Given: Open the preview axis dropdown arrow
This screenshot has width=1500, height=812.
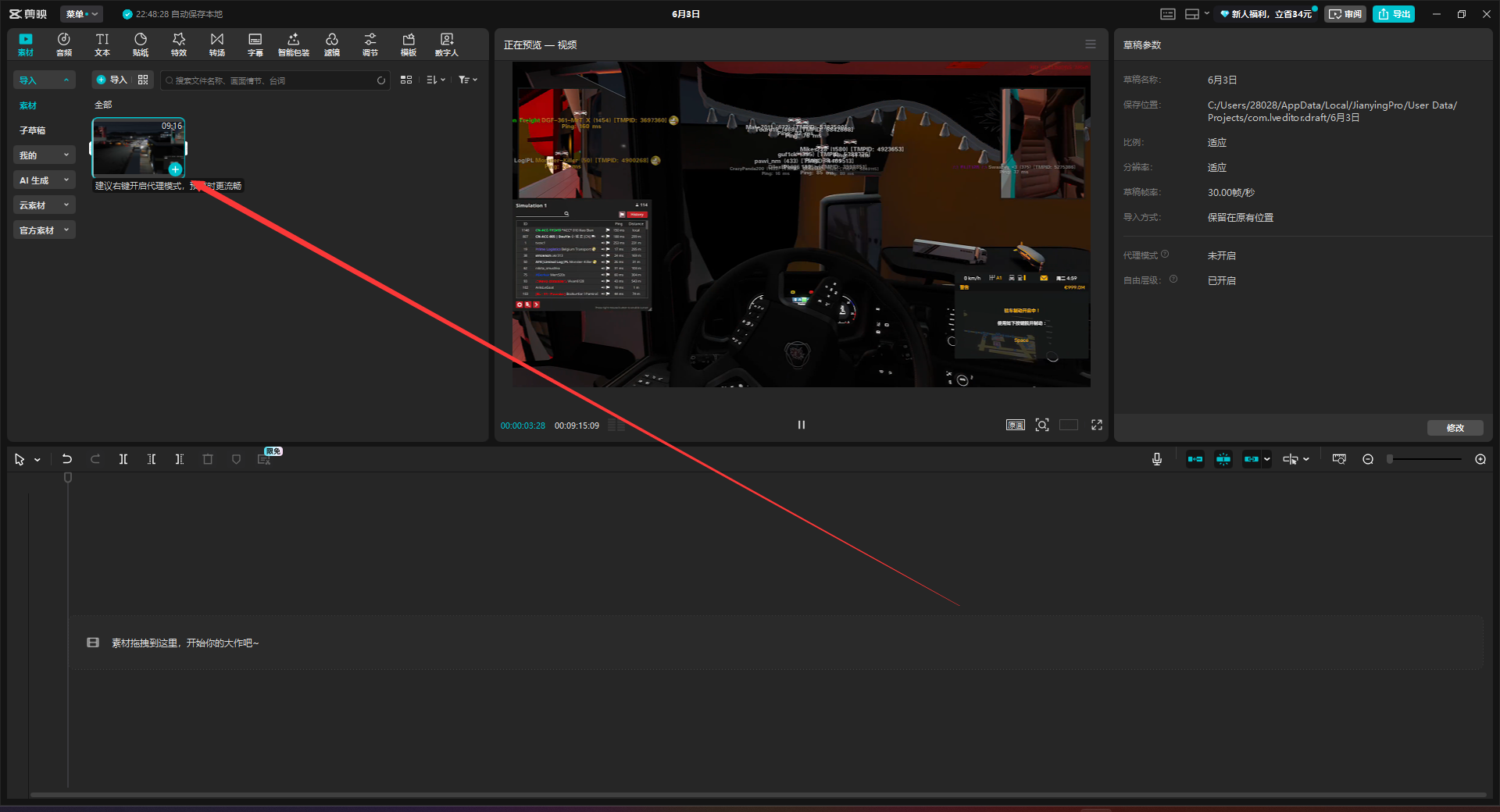Looking at the screenshot, I should click(1306, 459).
